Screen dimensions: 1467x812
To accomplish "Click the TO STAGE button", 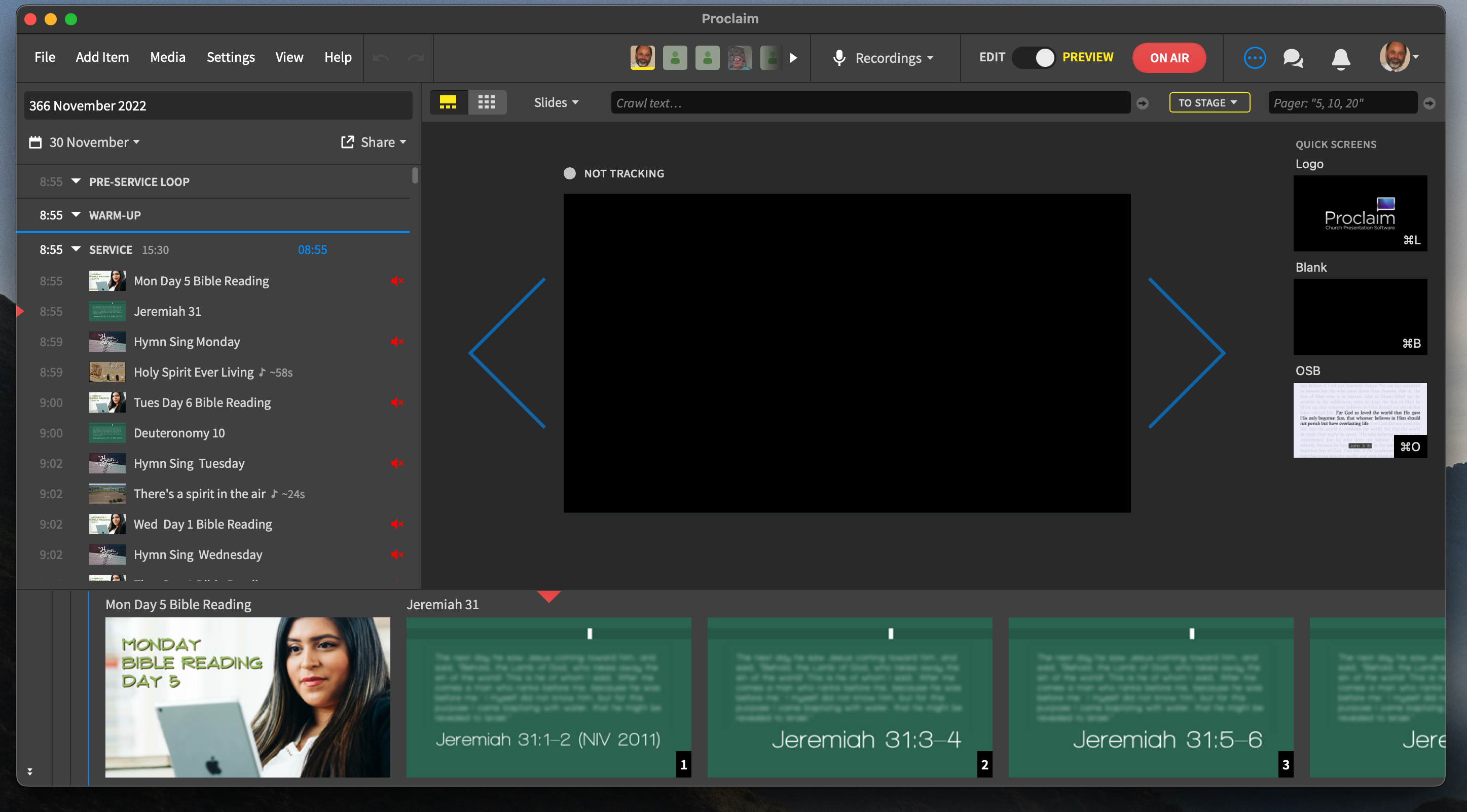I will coord(1208,102).
